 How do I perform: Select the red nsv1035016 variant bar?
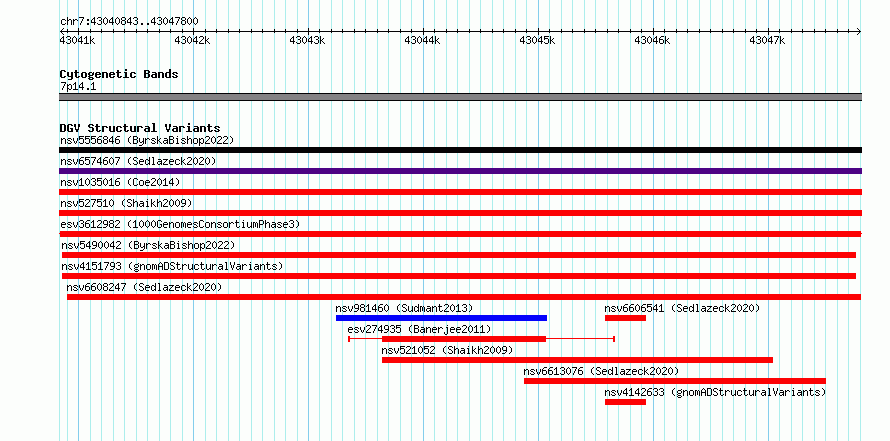[460, 192]
